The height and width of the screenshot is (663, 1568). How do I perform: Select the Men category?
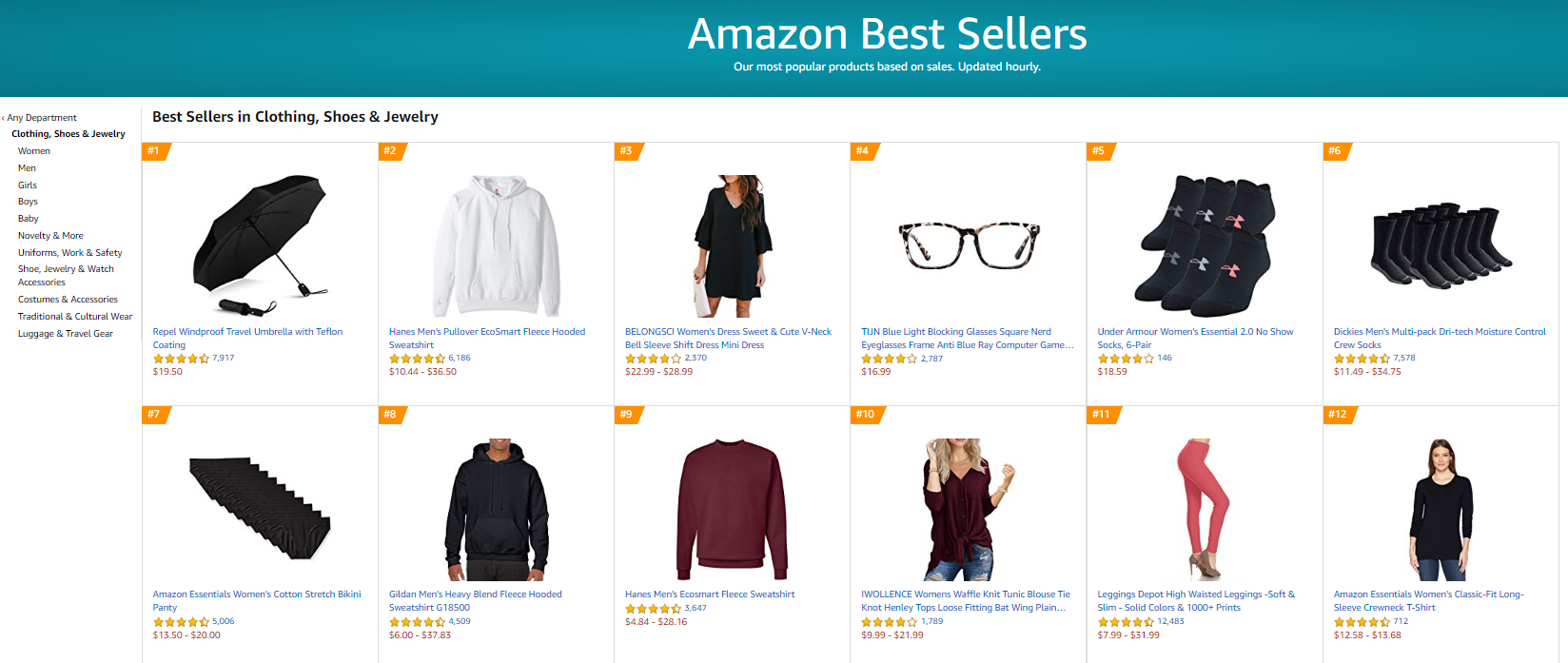click(27, 167)
